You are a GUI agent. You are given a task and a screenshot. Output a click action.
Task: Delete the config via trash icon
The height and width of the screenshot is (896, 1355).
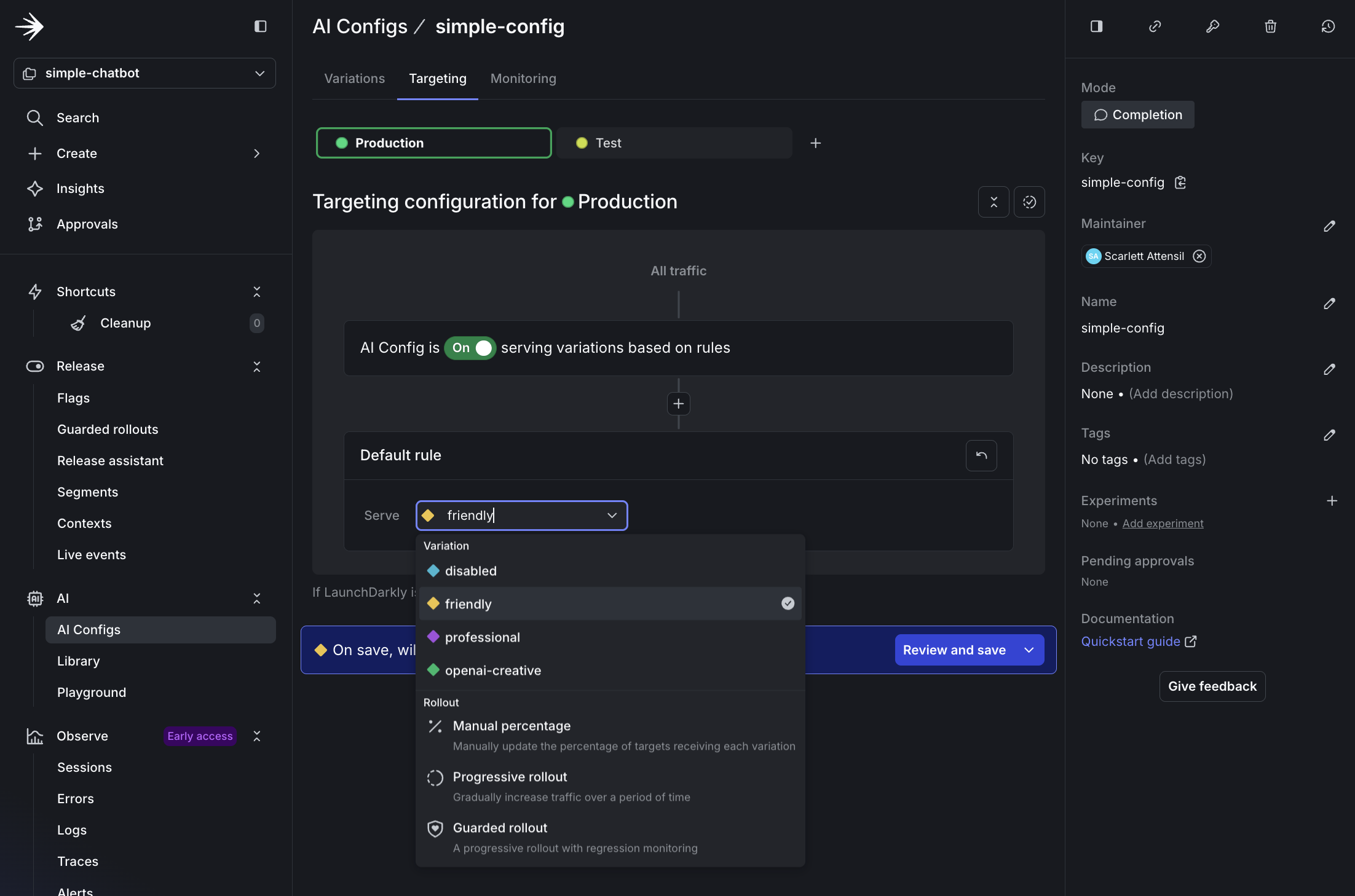click(x=1270, y=26)
